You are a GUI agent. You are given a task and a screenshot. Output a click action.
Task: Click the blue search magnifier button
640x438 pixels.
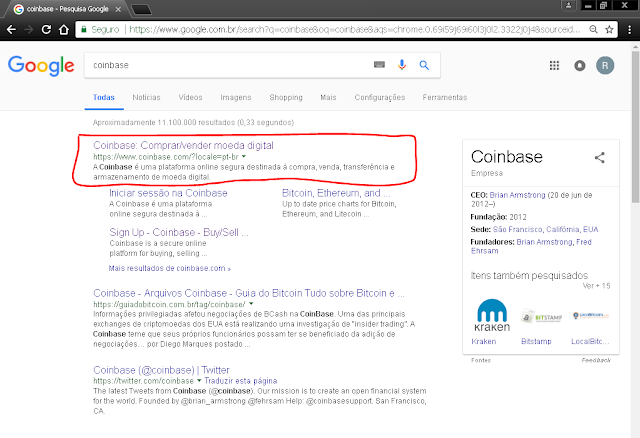point(424,65)
